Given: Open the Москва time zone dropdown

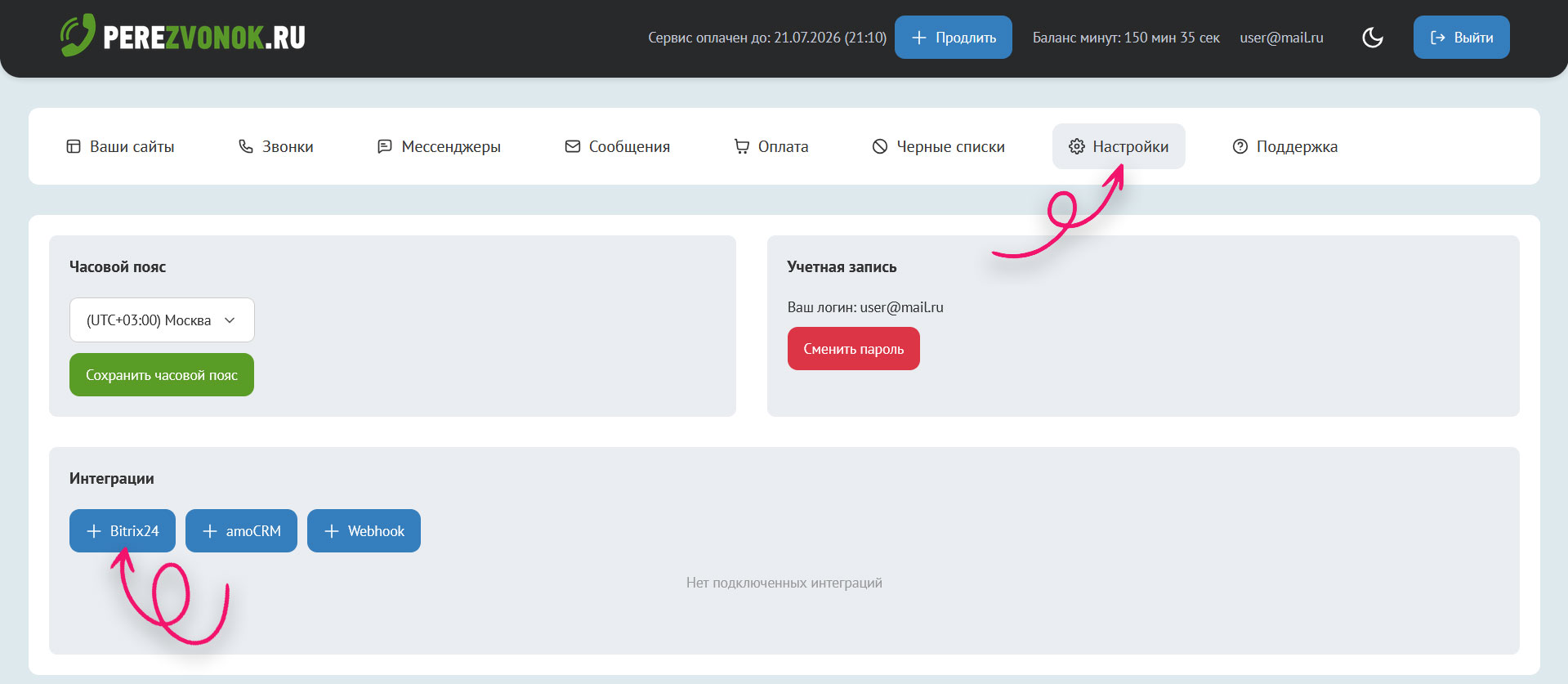Looking at the screenshot, I should (161, 320).
